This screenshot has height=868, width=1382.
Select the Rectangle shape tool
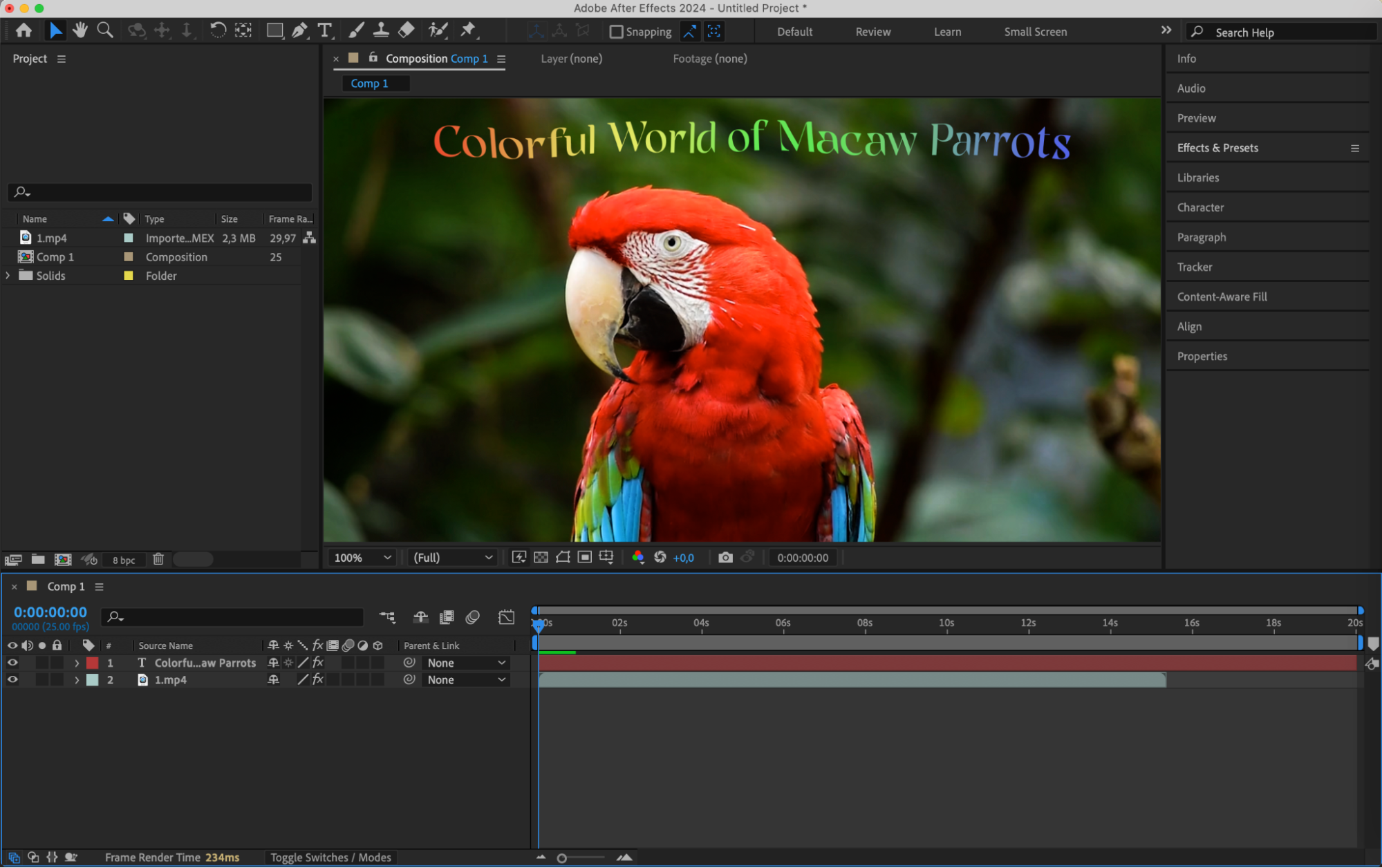click(x=274, y=30)
